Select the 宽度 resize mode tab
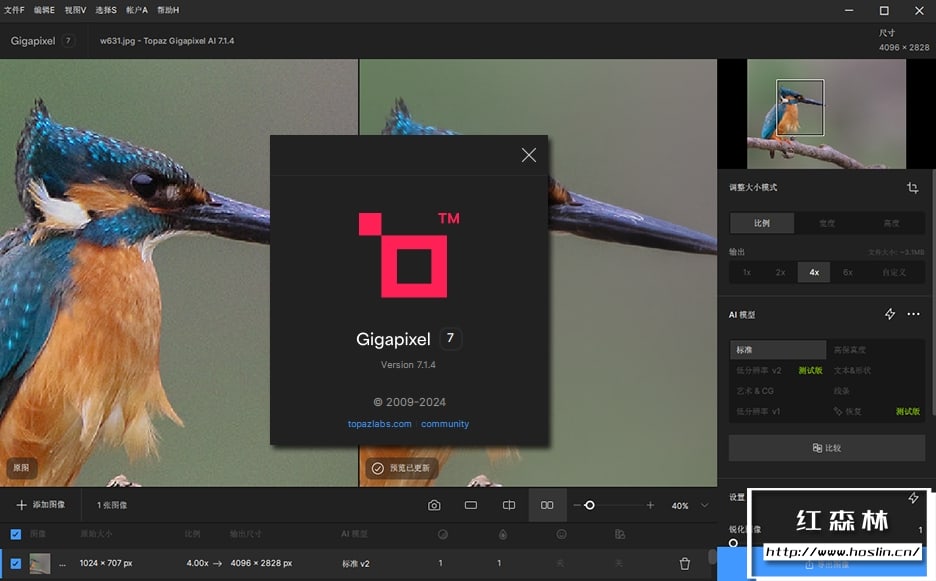This screenshot has width=936, height=581. (x=827, y=223)
